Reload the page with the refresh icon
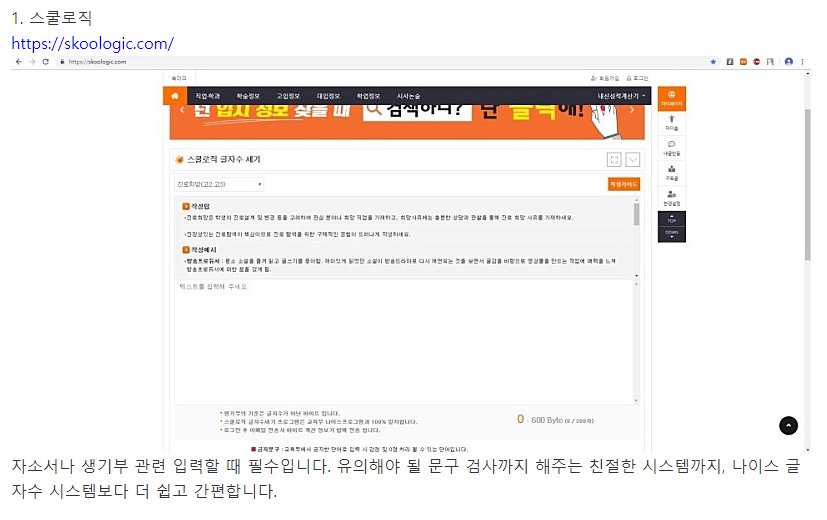Viewport: 827px width, 520px height. click(x=46, y=62)
